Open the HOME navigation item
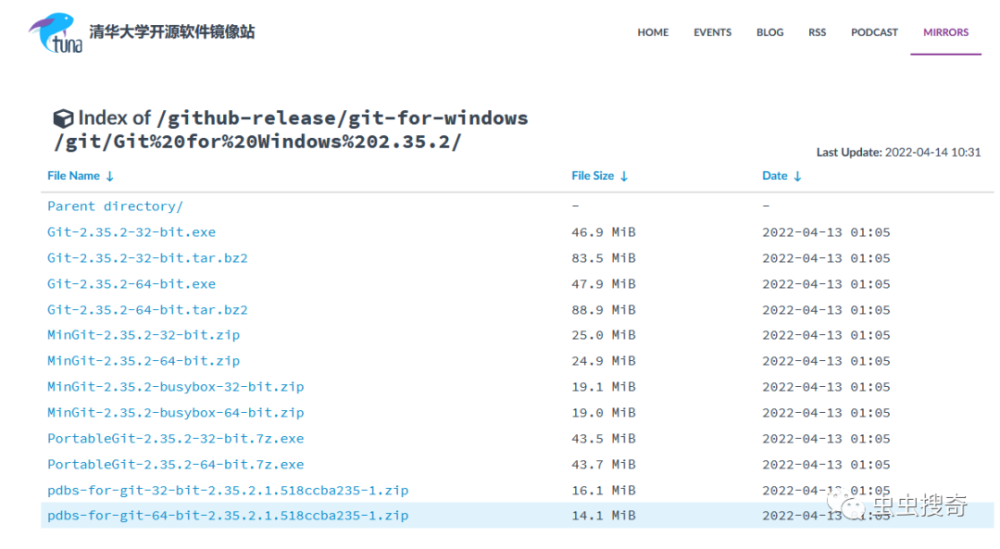Image resolution: width=1000 pixels, height=549 pixels. click(653, 32)
